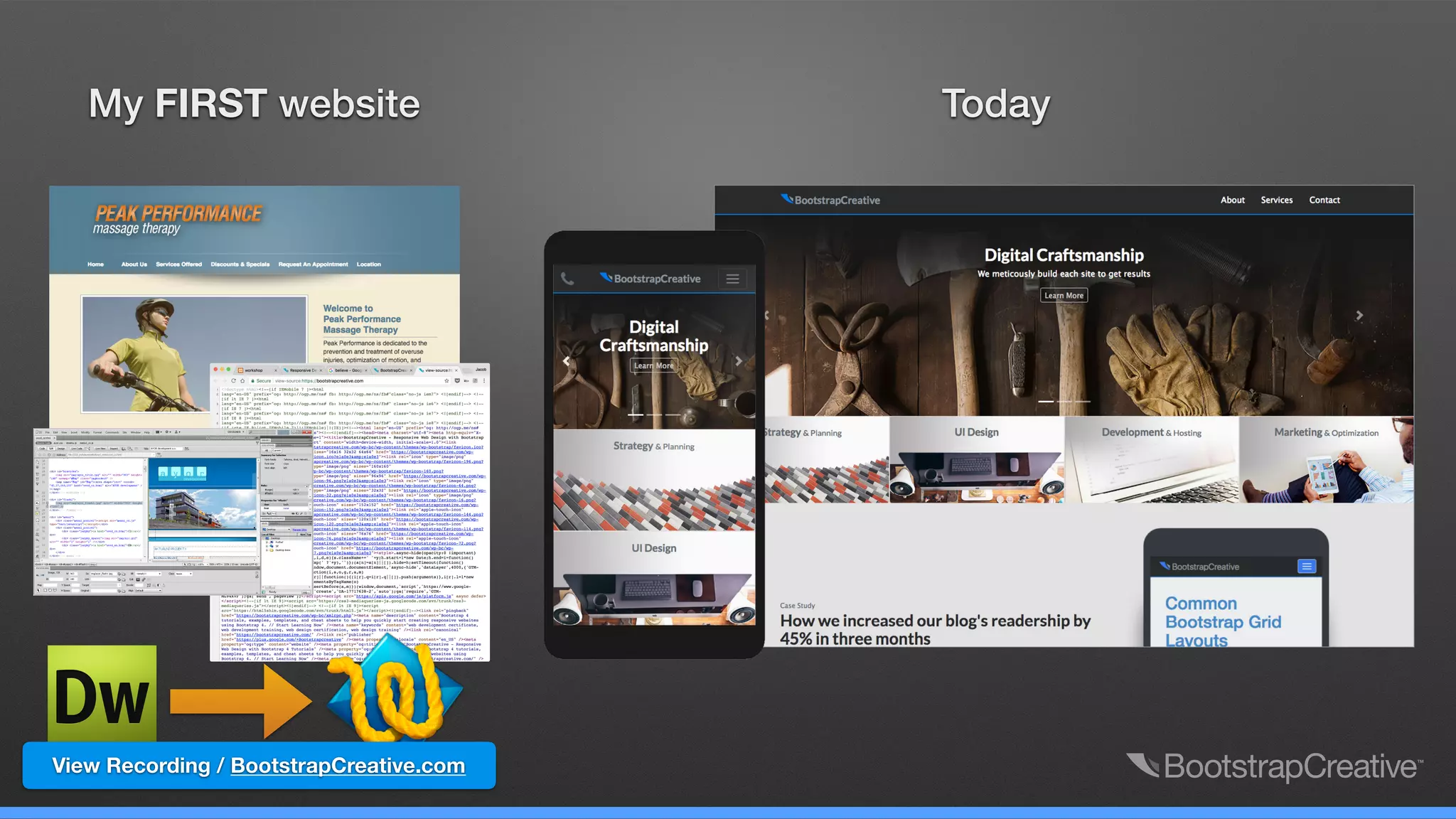
Task: Bookmark page with Chrome star icon
Action: coord(446,380)
